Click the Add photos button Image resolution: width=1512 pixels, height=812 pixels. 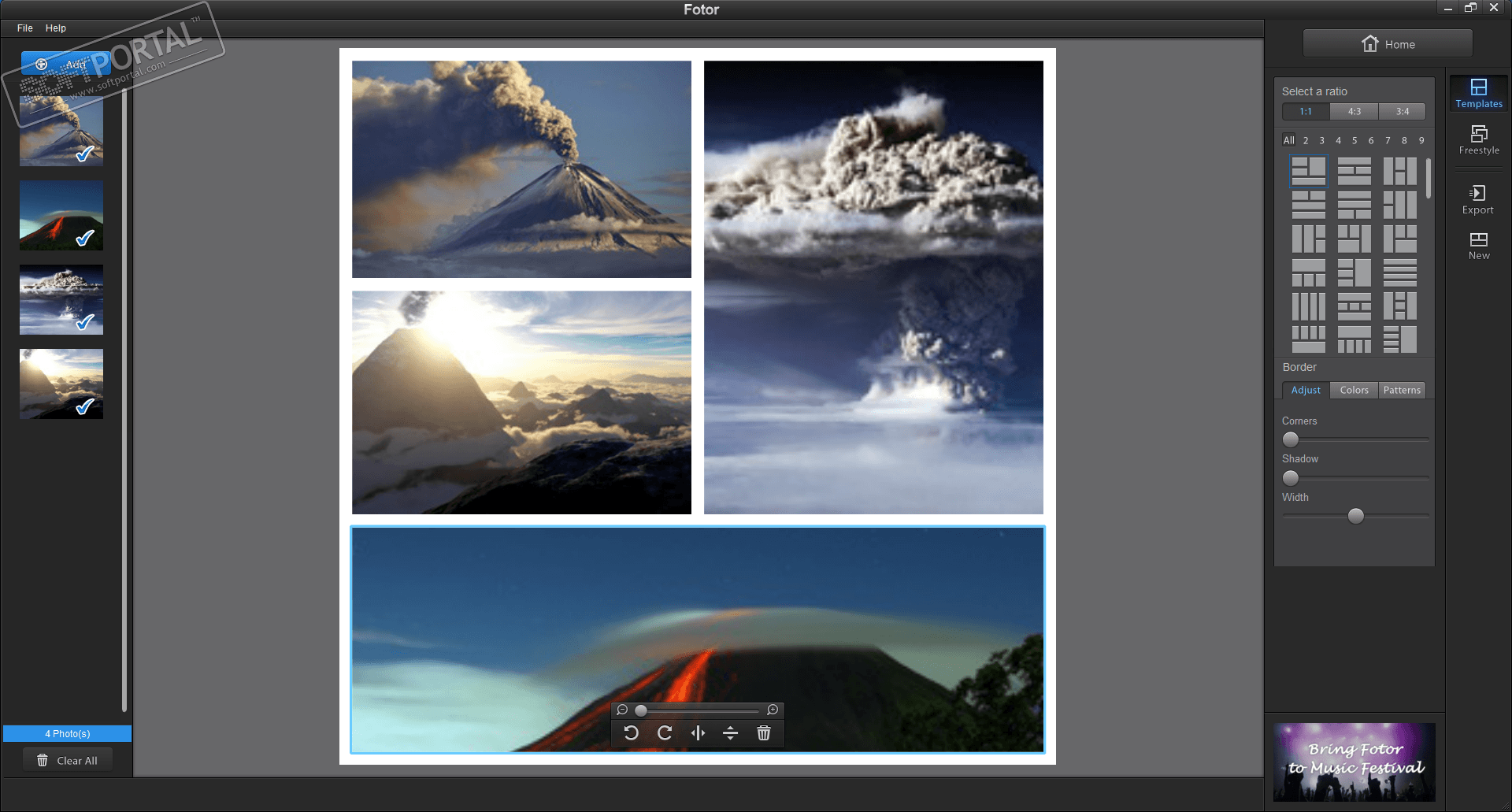66,64
